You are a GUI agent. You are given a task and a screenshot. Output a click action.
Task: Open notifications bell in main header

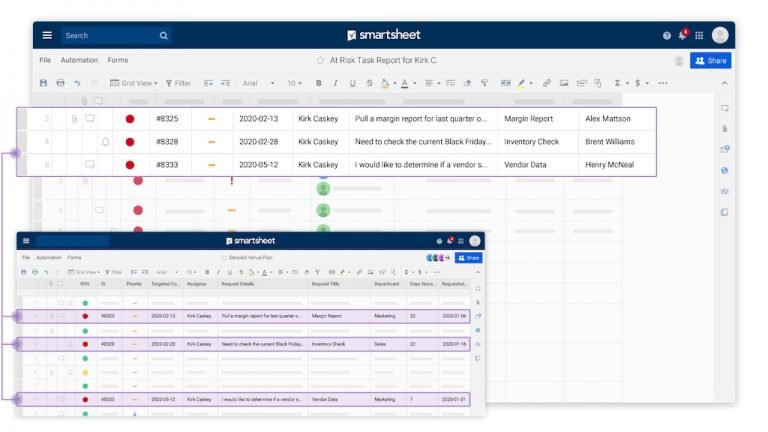click(682, 35)
